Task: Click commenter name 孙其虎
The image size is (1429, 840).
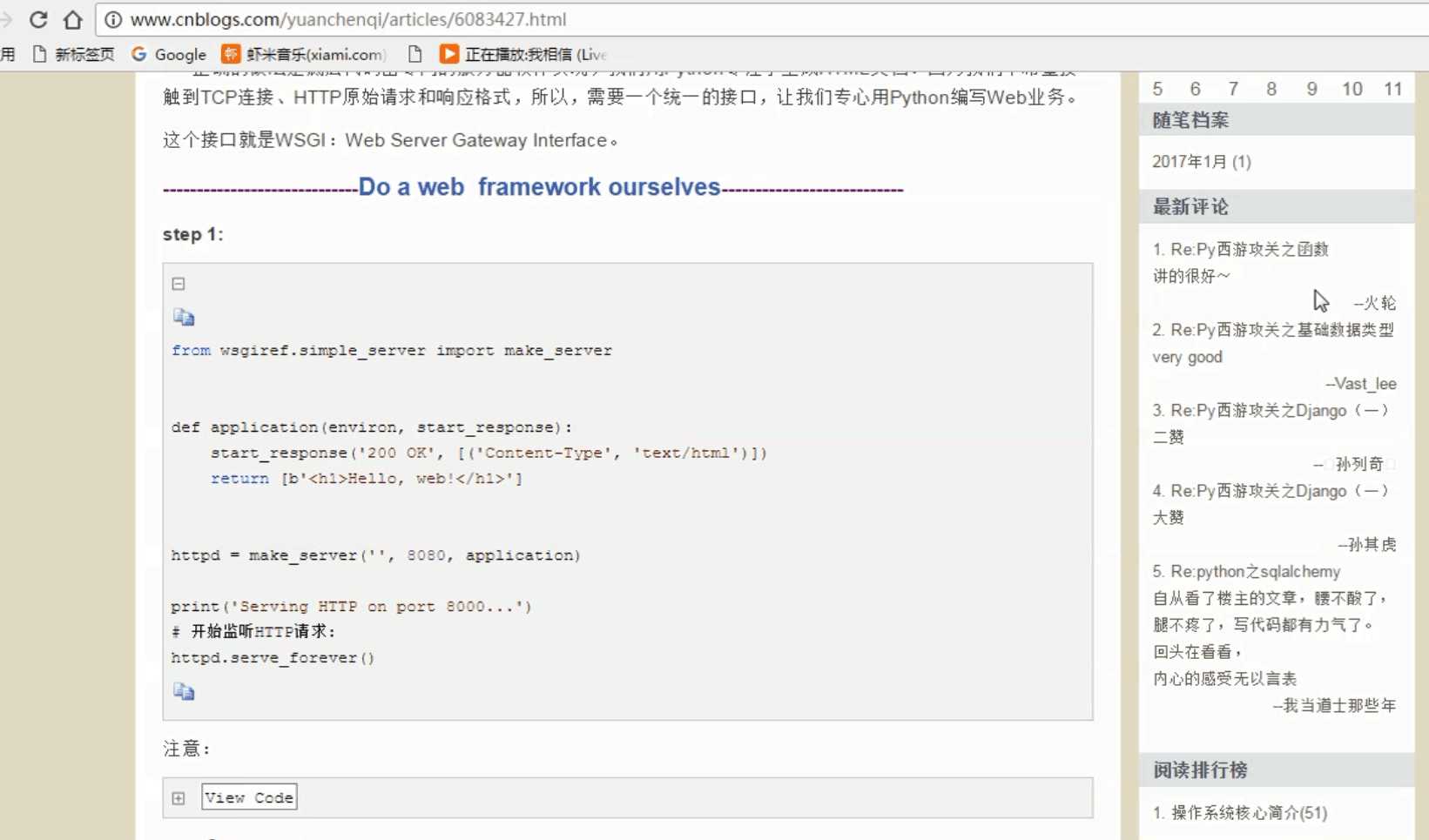Action: 1366,545
